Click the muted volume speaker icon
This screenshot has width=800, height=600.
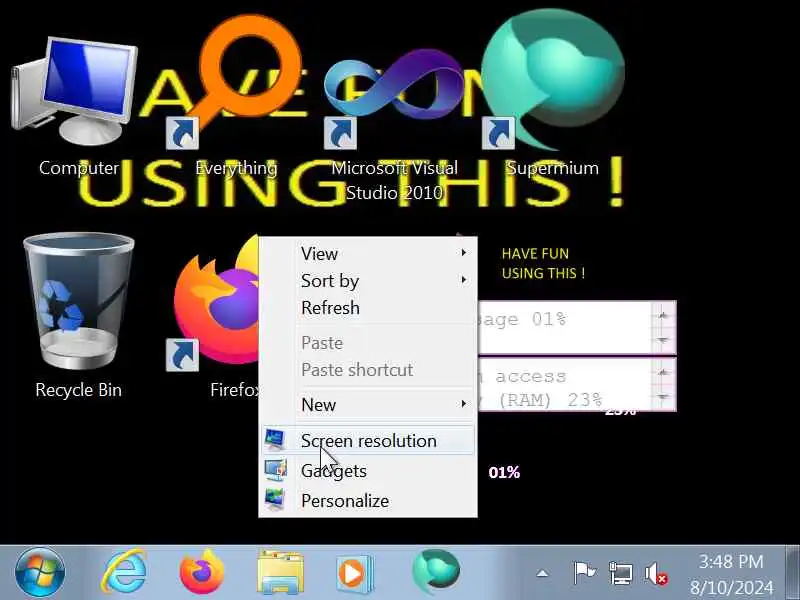[656, 573]
